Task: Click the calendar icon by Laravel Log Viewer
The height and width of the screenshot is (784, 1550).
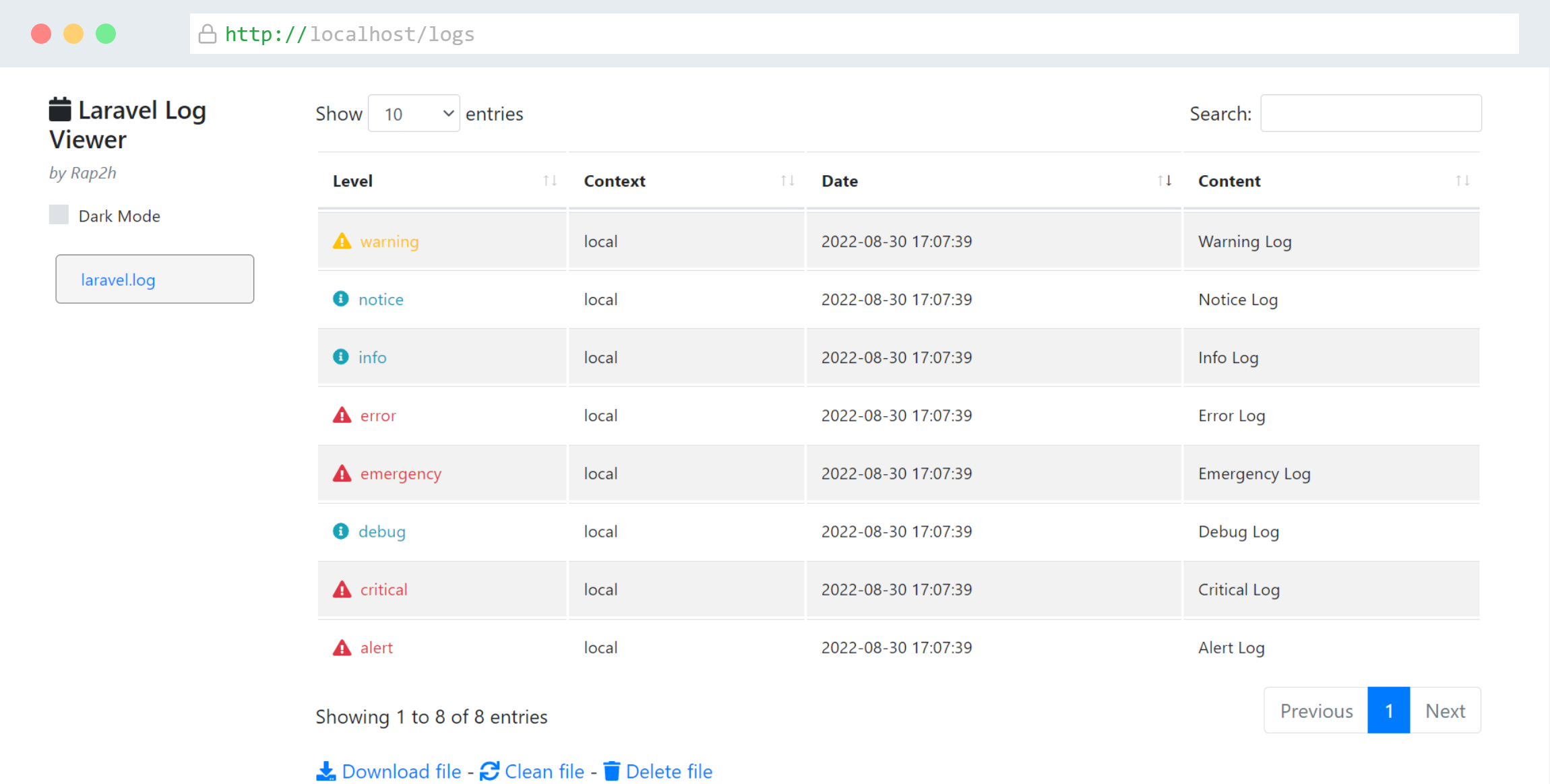Action: point(60,110)
